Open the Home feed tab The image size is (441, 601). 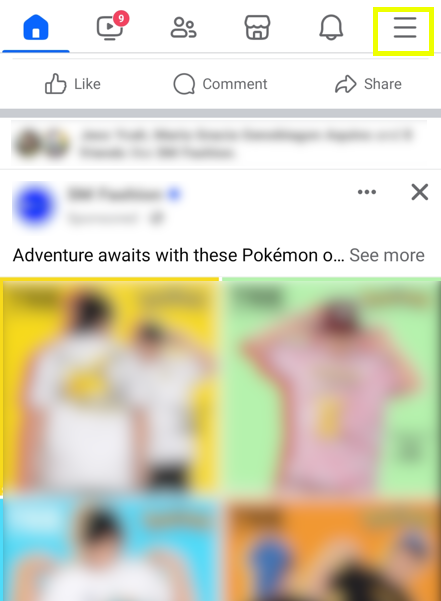click(36, 27)
